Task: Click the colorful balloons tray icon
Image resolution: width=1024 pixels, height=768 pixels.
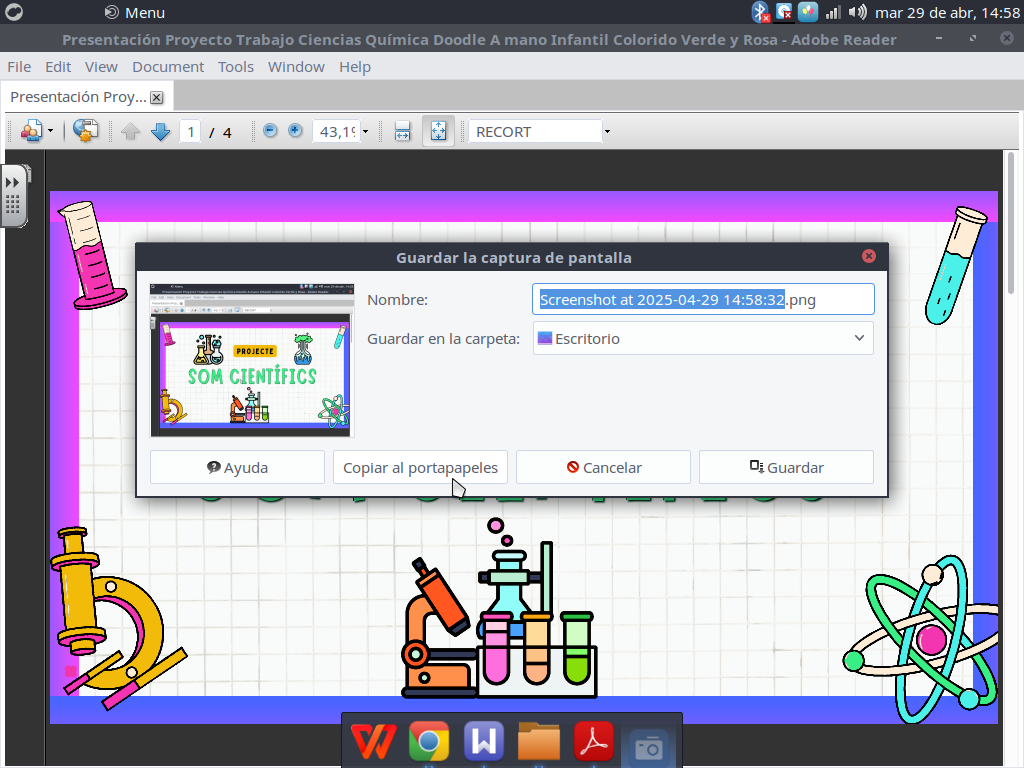Action: pos(808,12)
